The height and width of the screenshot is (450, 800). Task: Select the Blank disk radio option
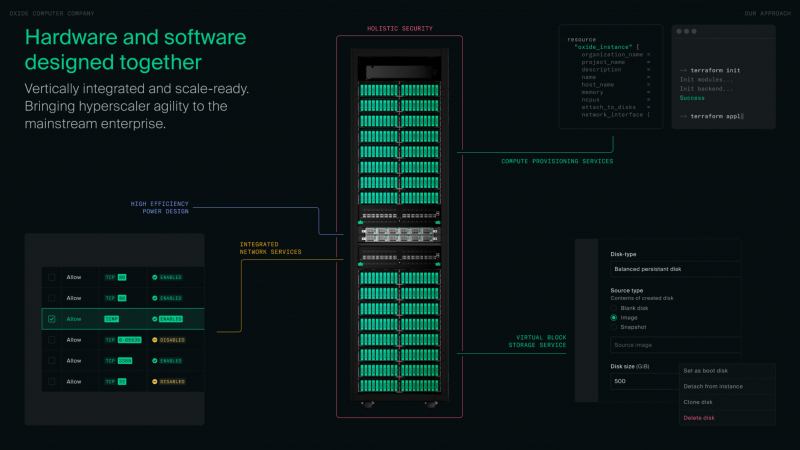tap(614, 308)
